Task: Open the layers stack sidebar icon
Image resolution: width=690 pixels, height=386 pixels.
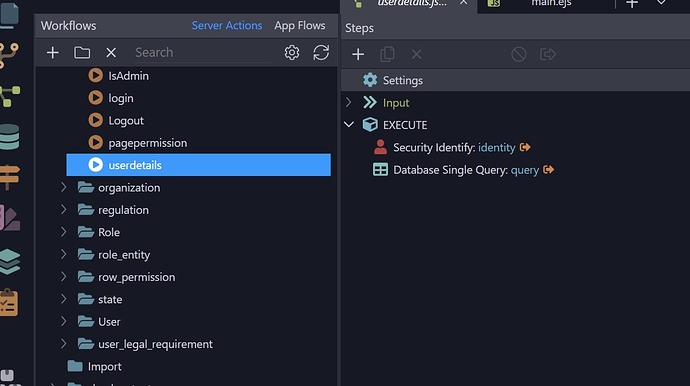Action: point(10,262)
